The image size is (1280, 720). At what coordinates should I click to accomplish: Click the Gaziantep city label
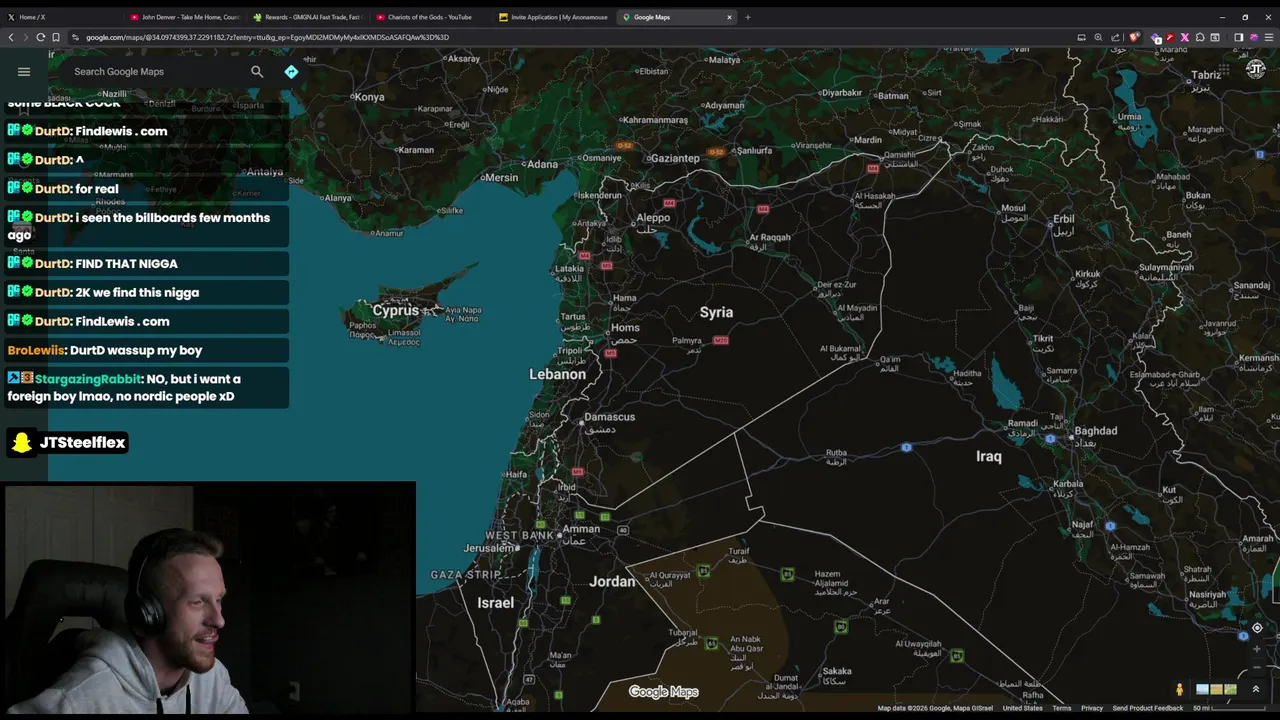click(674, 158)
